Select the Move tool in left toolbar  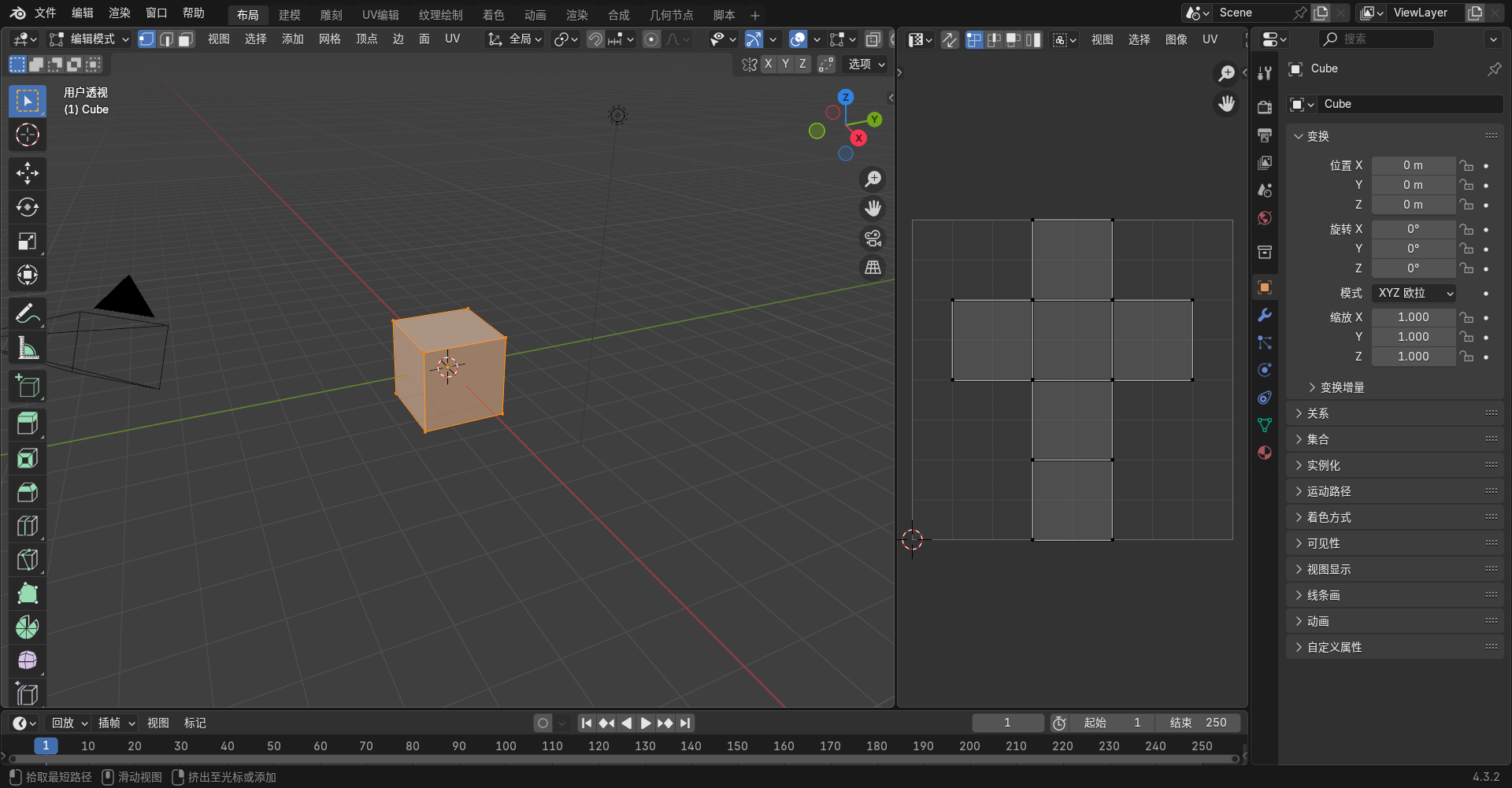pos(28,173)
